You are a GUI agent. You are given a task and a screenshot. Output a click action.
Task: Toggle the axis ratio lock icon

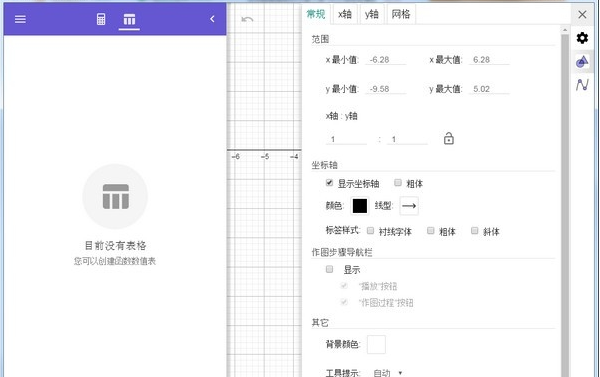(448, 138)
